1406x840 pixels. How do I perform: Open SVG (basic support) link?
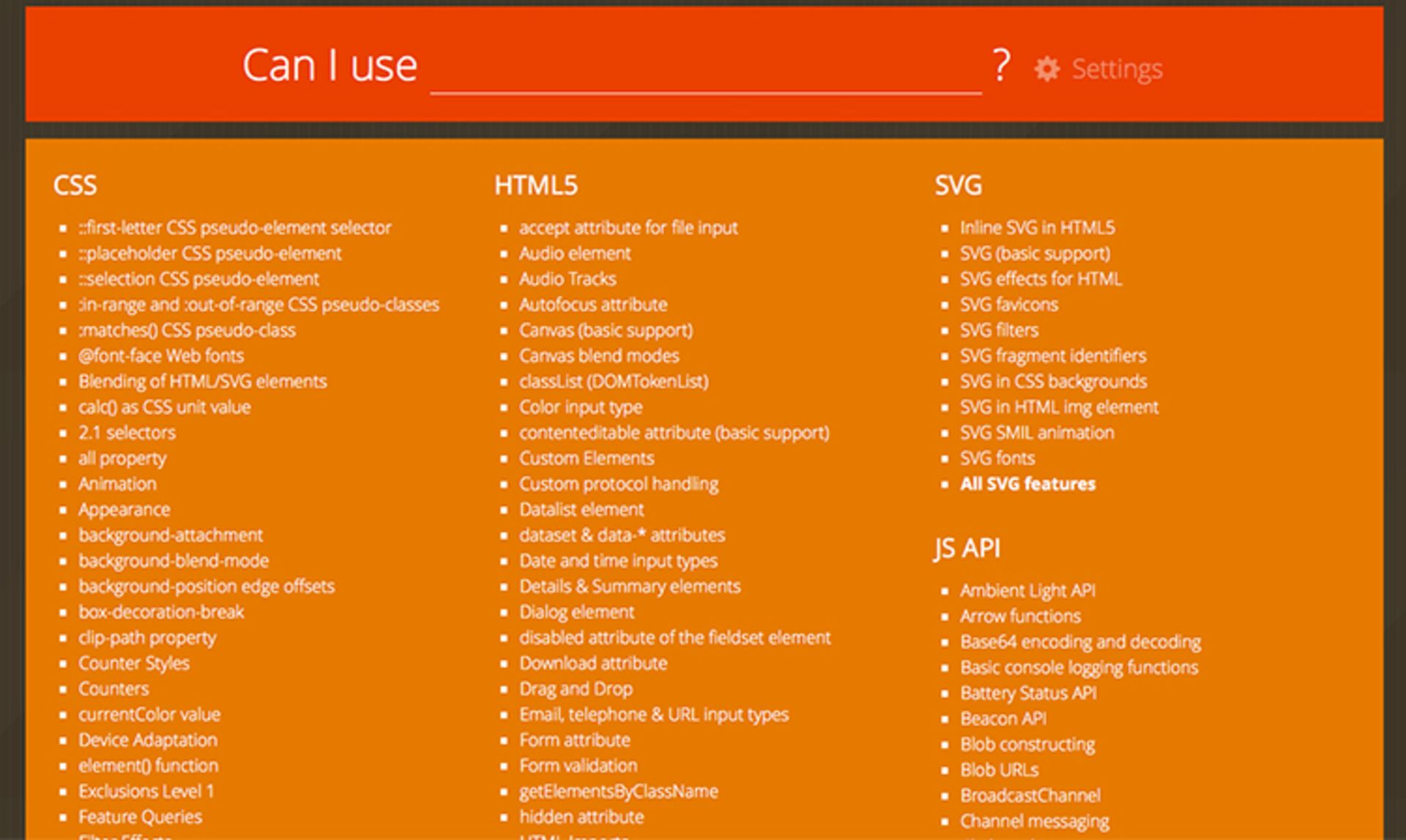coord(1035,253)
